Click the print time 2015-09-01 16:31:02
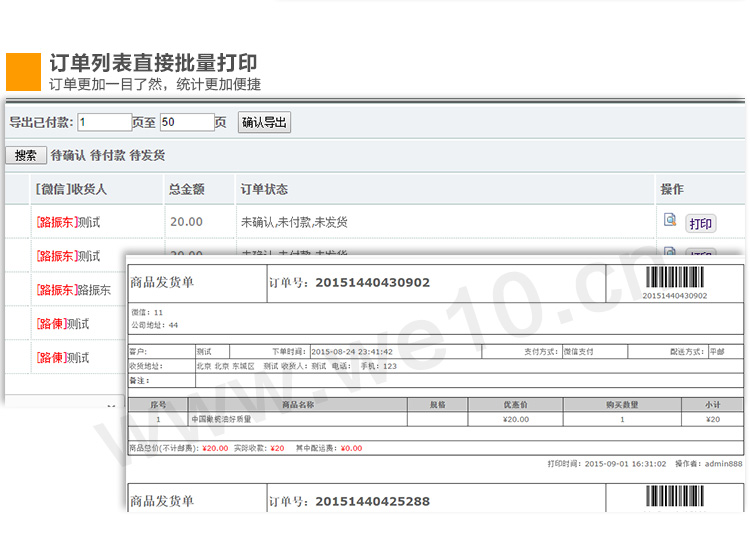The image size is (750, 558). [x=626, y=464]
